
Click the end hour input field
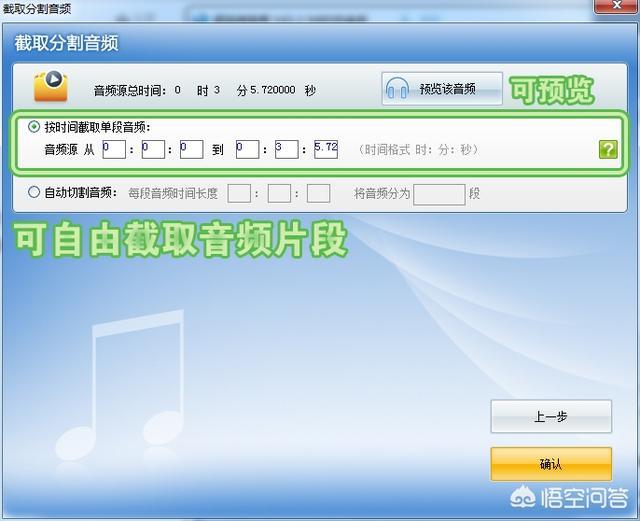[x=247, y=149]
